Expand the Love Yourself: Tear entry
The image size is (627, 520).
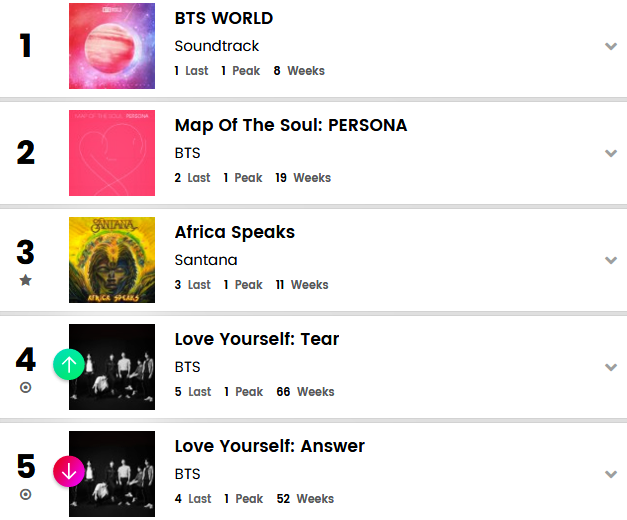coord(611,367)
